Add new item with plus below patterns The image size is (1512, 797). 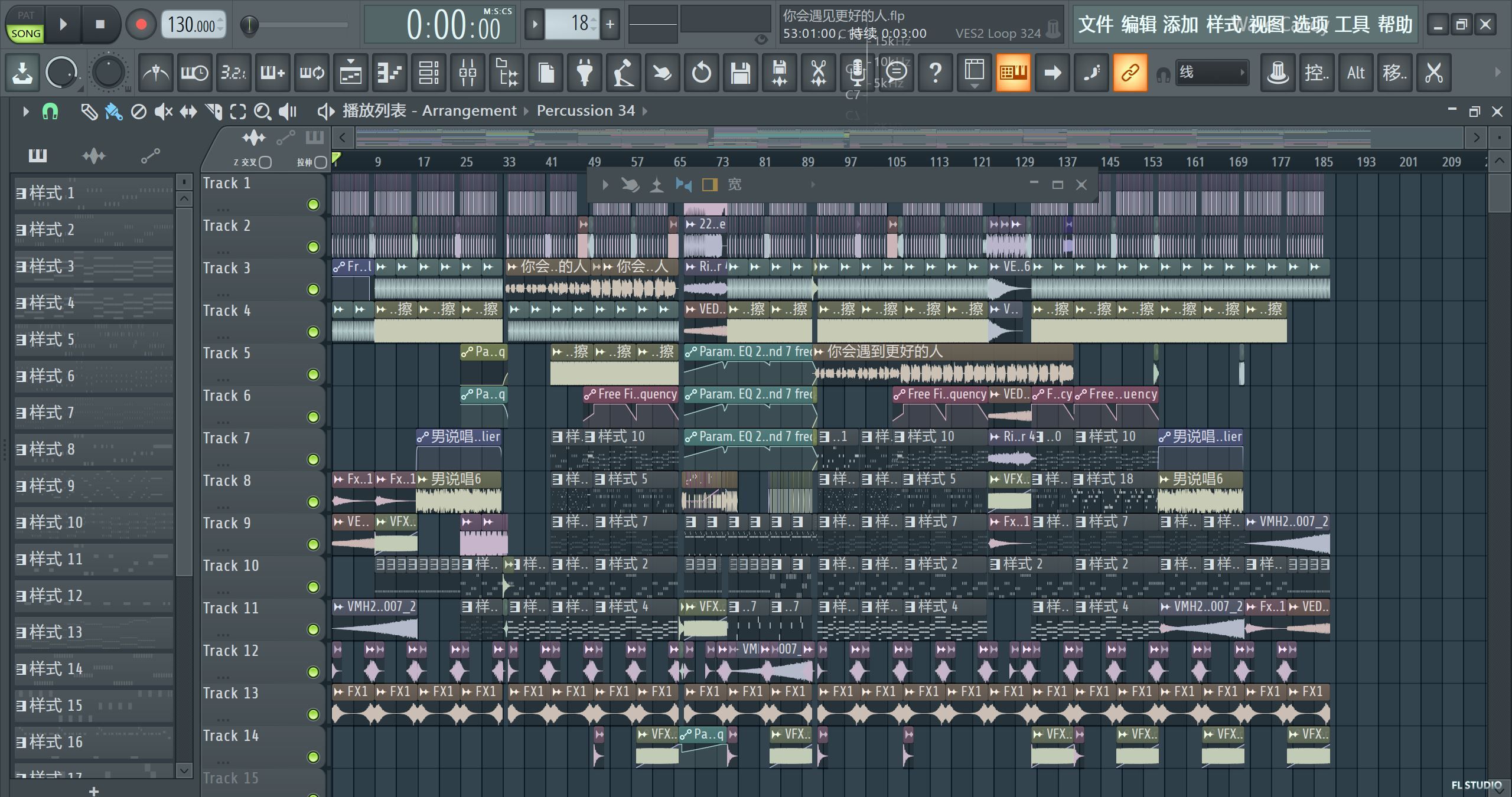click(93, 791)
